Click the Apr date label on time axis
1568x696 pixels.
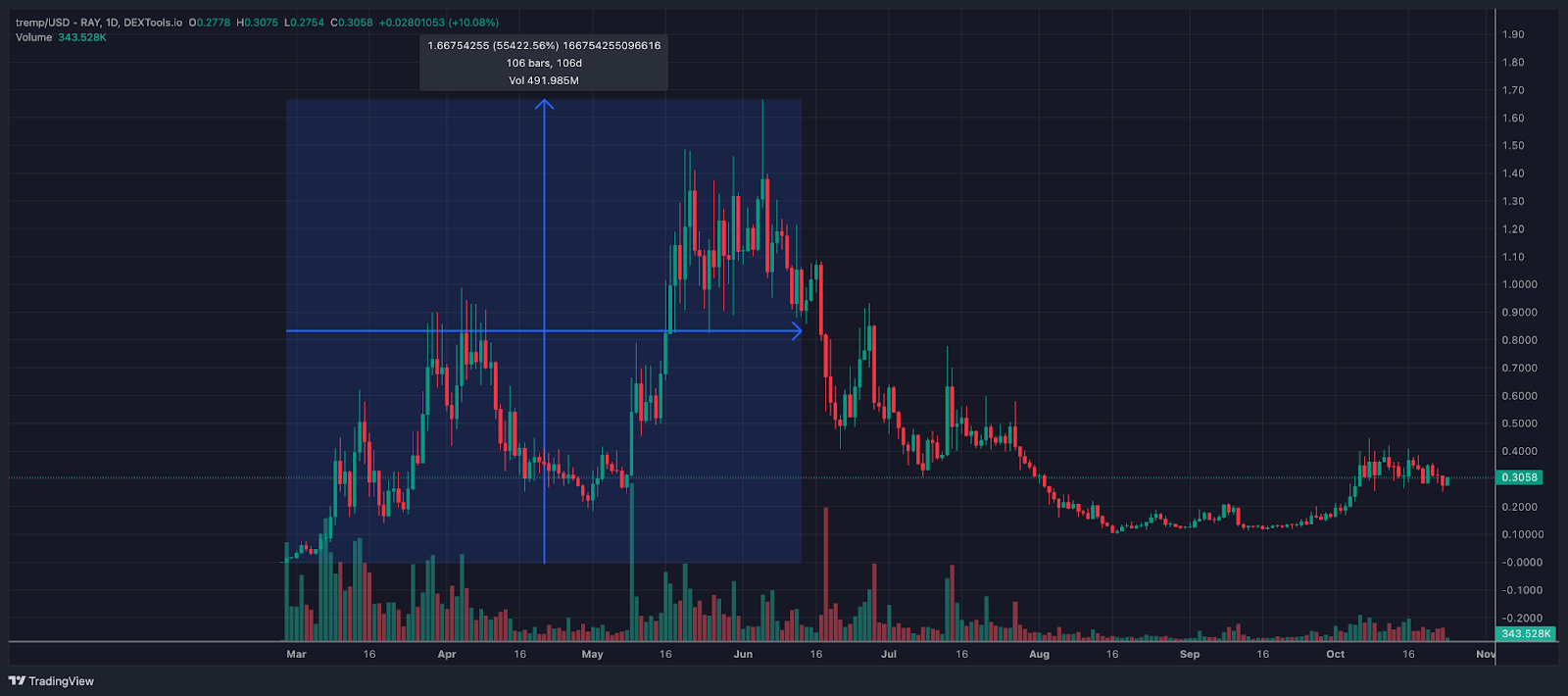click(x=447, y=654)
